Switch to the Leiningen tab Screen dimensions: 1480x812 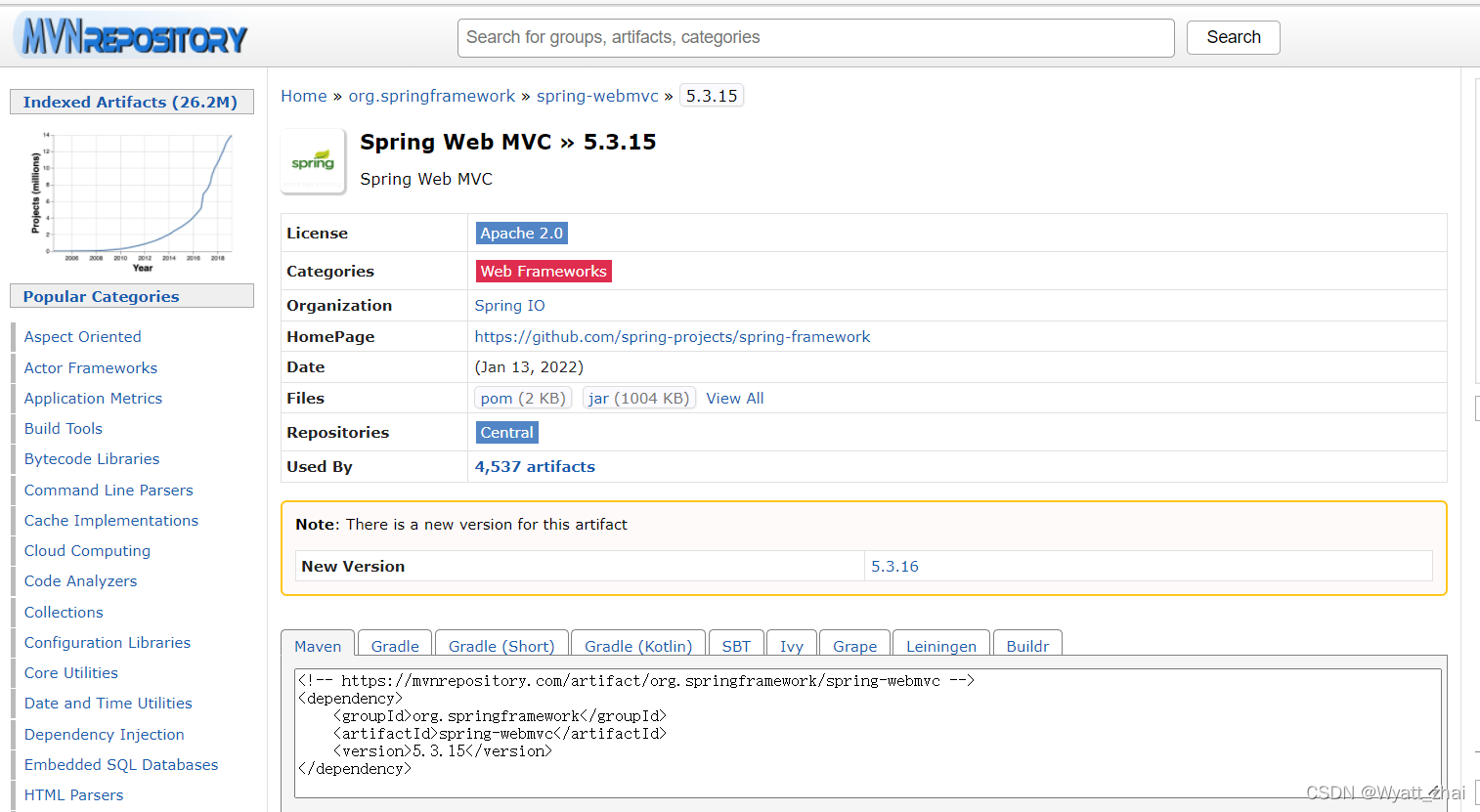point(941,646)
